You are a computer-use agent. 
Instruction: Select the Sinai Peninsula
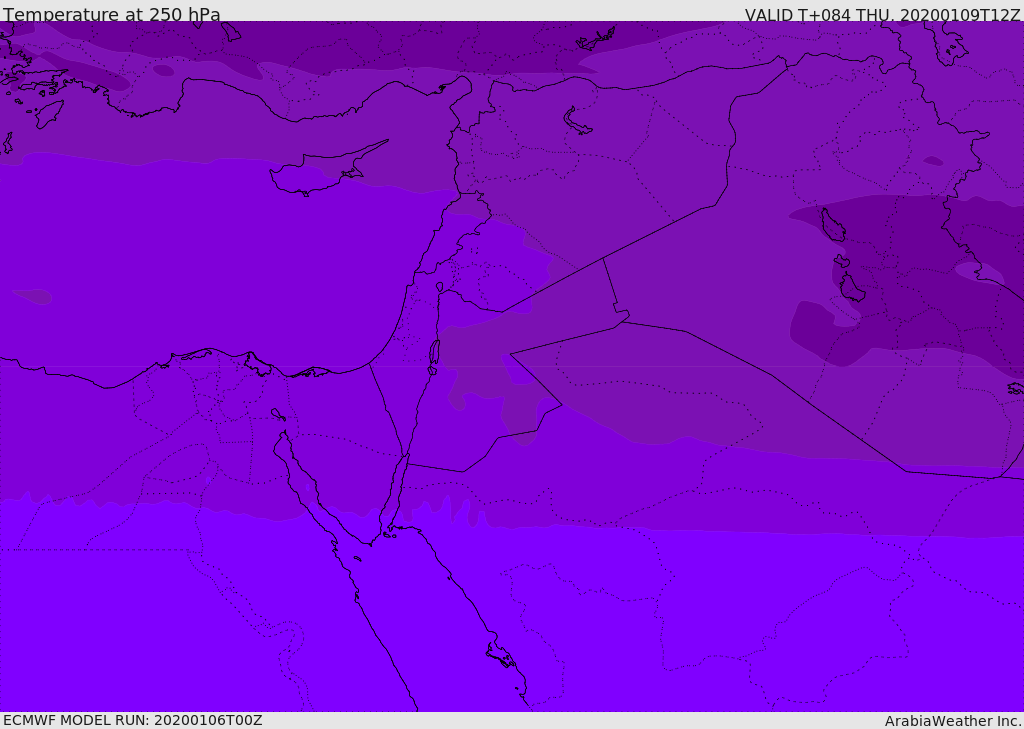coord(340,440)
